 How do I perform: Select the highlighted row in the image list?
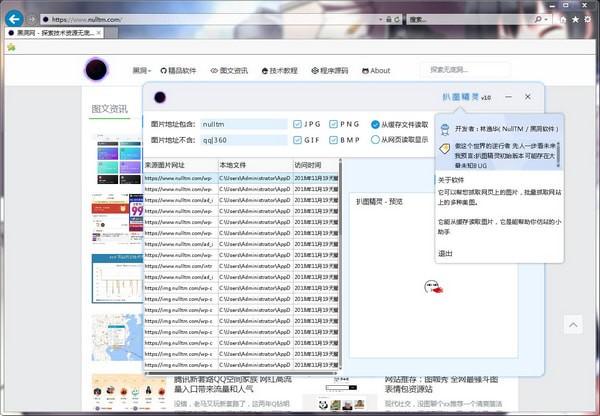tap(241, 178)
